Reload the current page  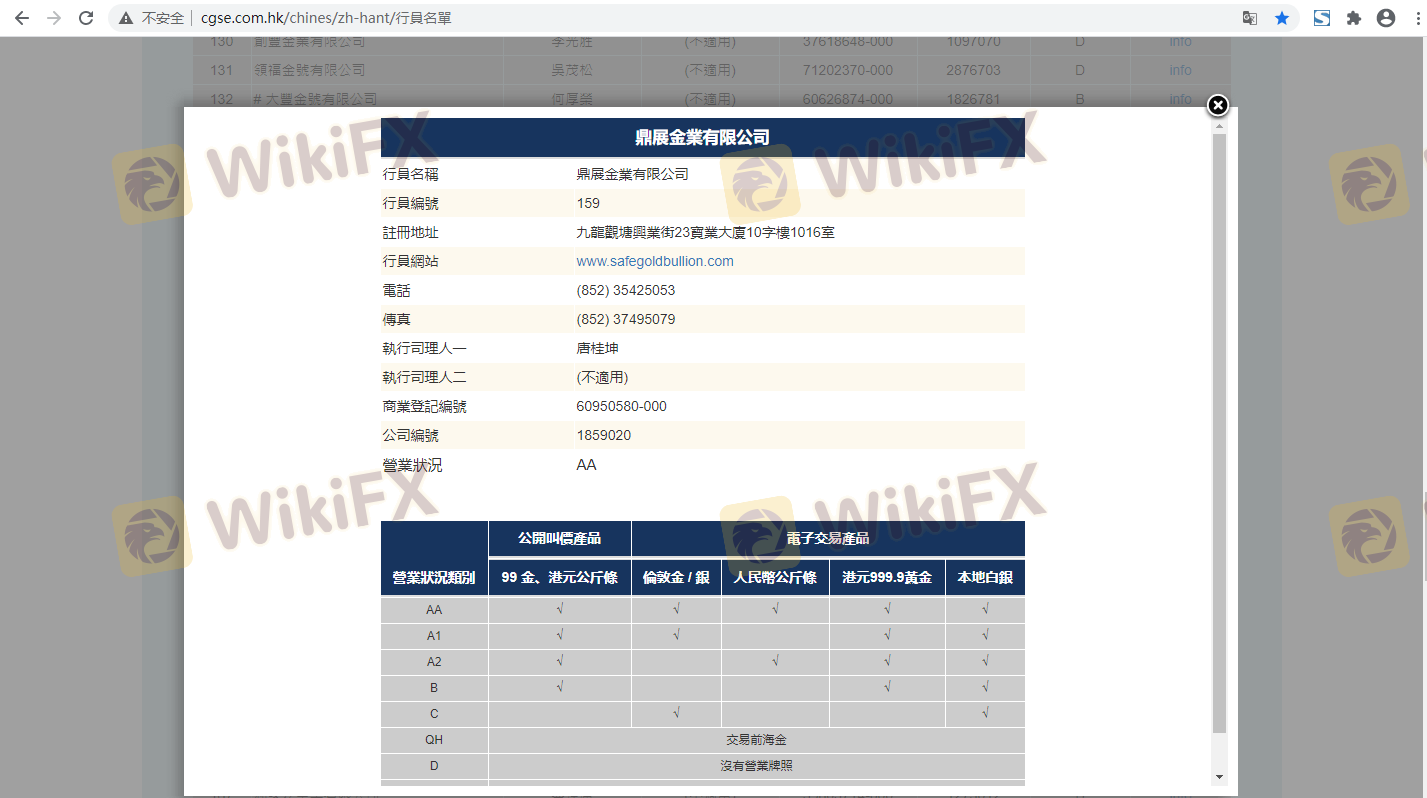[x=86, y=18]
